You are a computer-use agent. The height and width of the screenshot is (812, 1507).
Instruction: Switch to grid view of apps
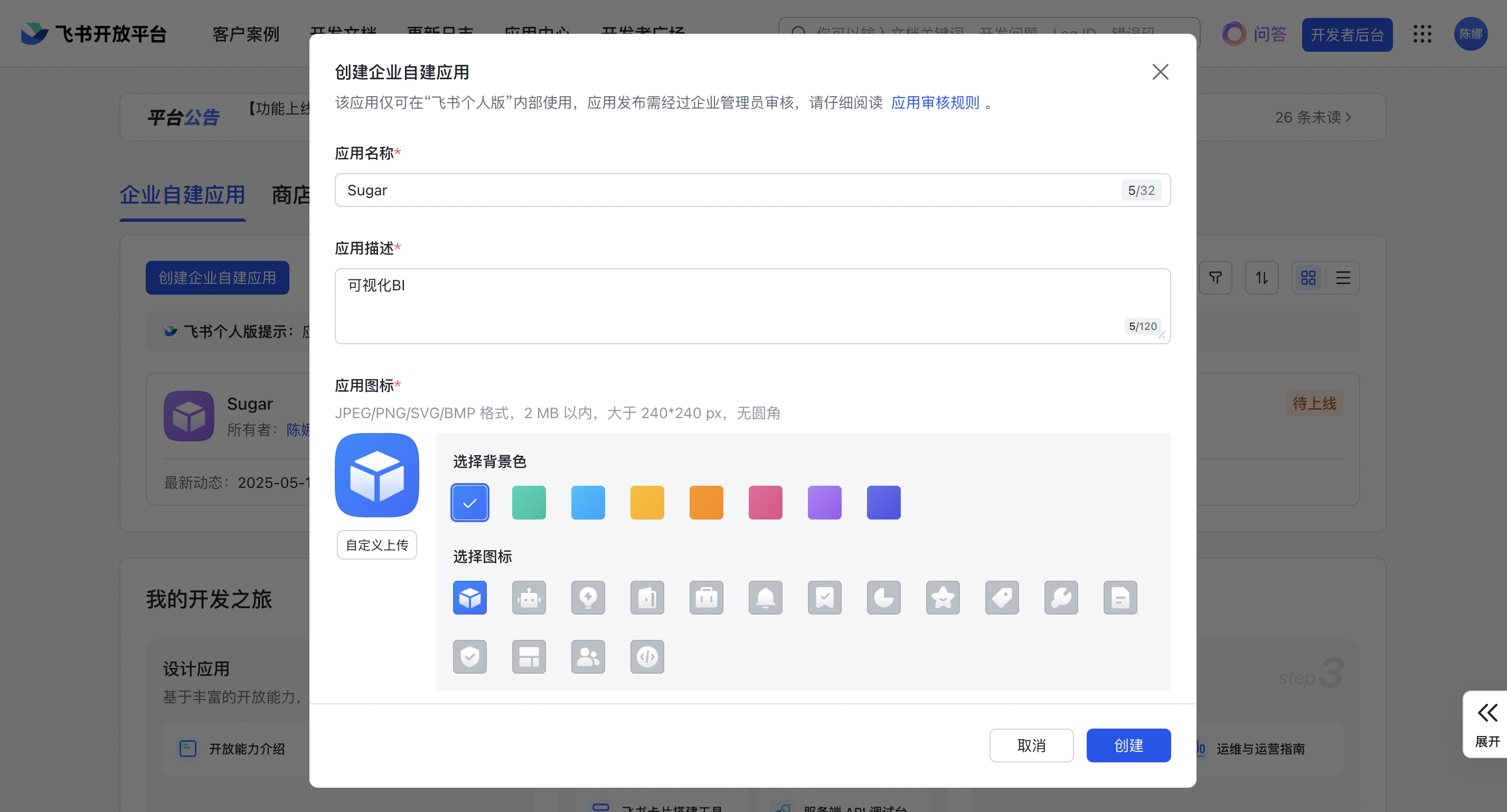click(x=1308, y=277)
